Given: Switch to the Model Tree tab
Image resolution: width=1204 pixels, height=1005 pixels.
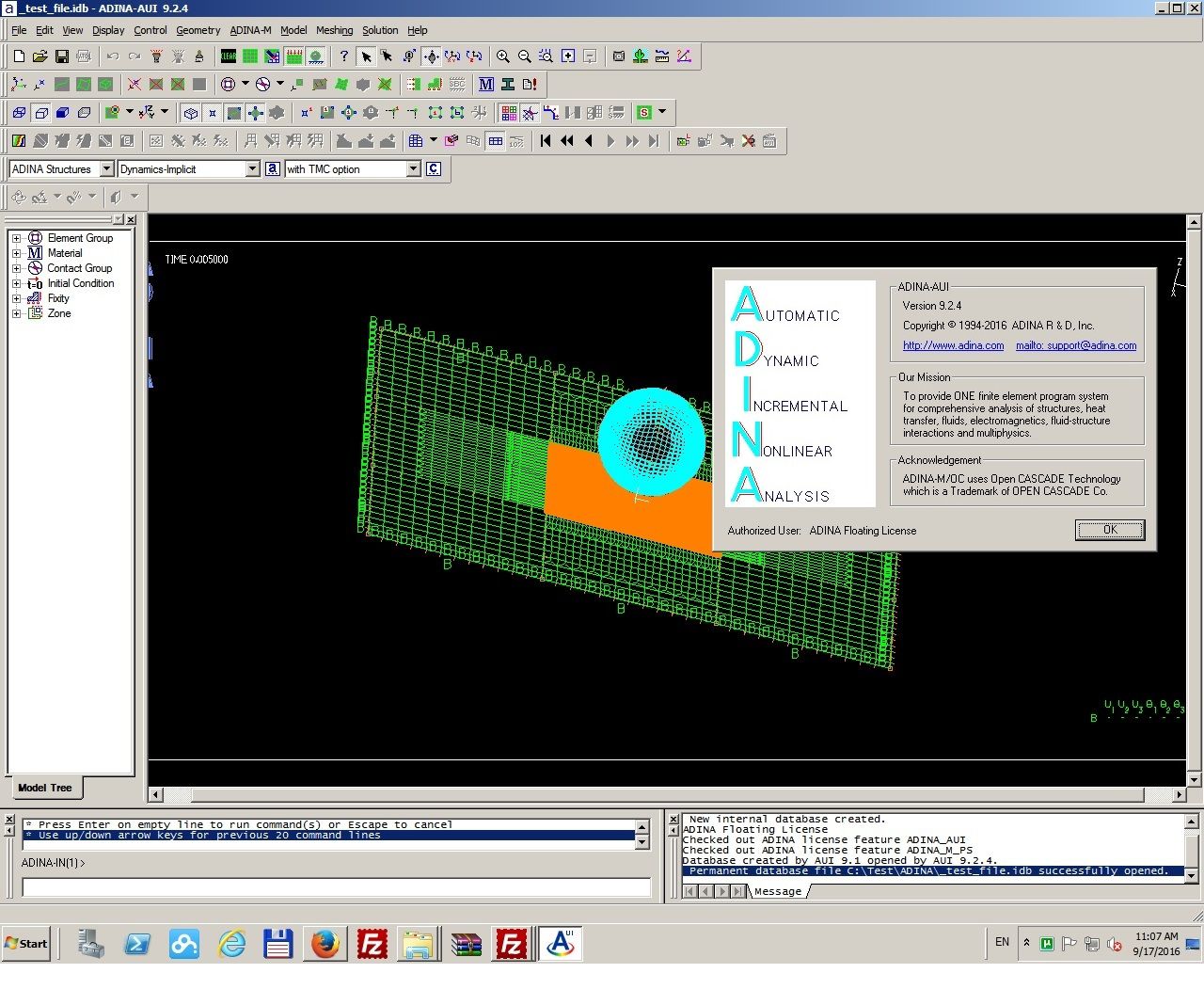Looking at the screenshot, I should pos(44,788).
